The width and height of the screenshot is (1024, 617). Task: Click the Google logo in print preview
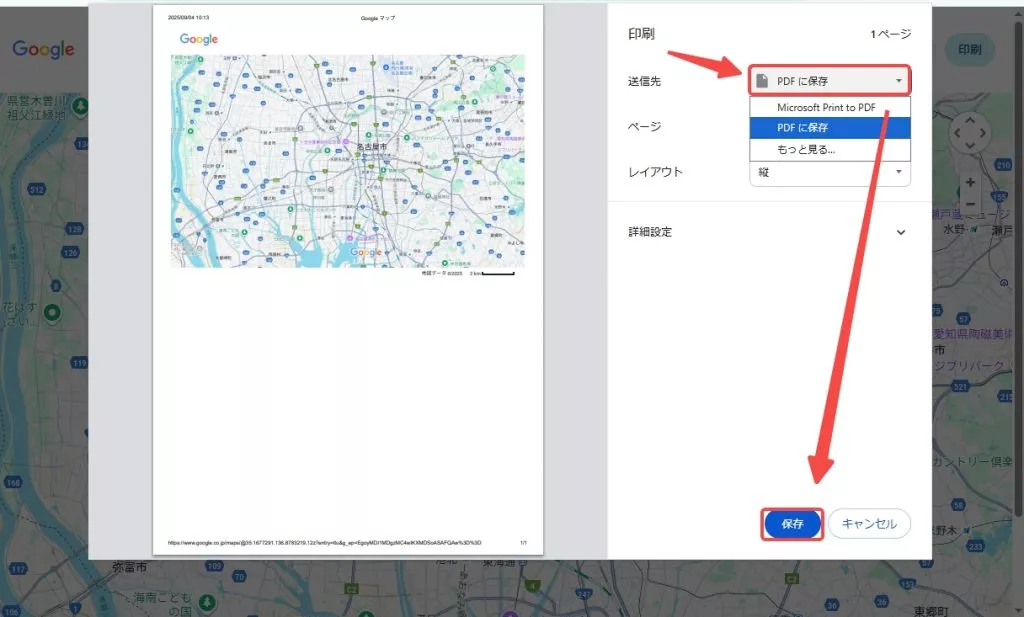coord(199,39)
